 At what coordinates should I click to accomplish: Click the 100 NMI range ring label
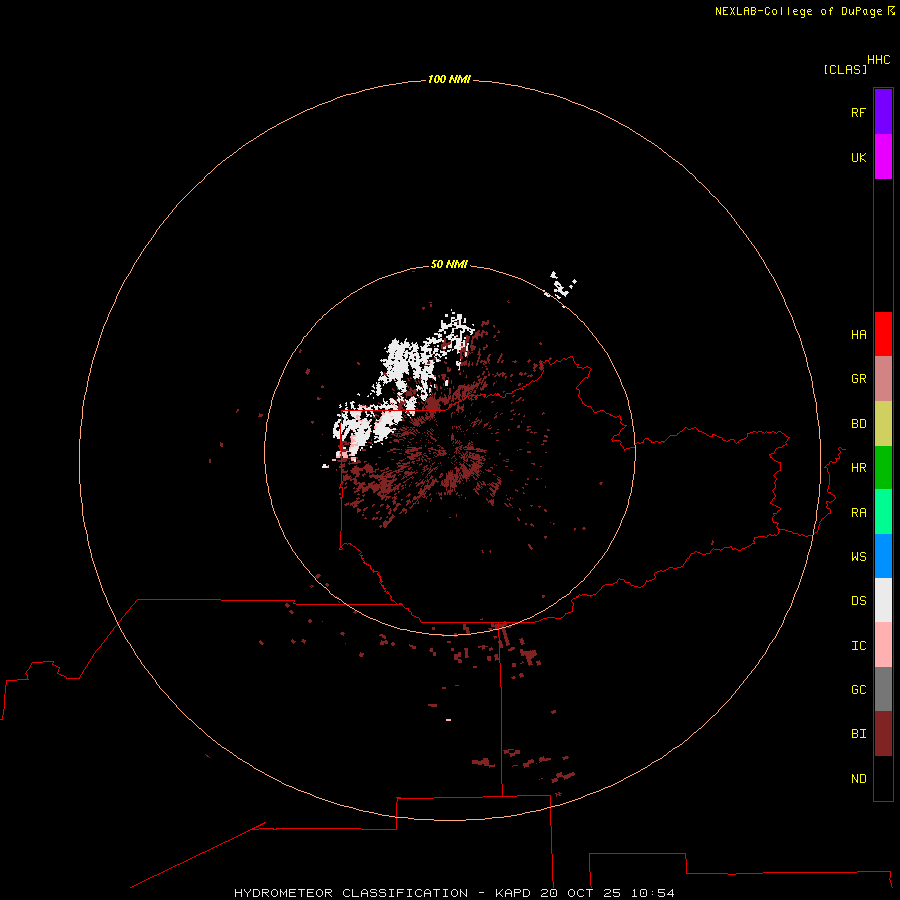point(449,79)
